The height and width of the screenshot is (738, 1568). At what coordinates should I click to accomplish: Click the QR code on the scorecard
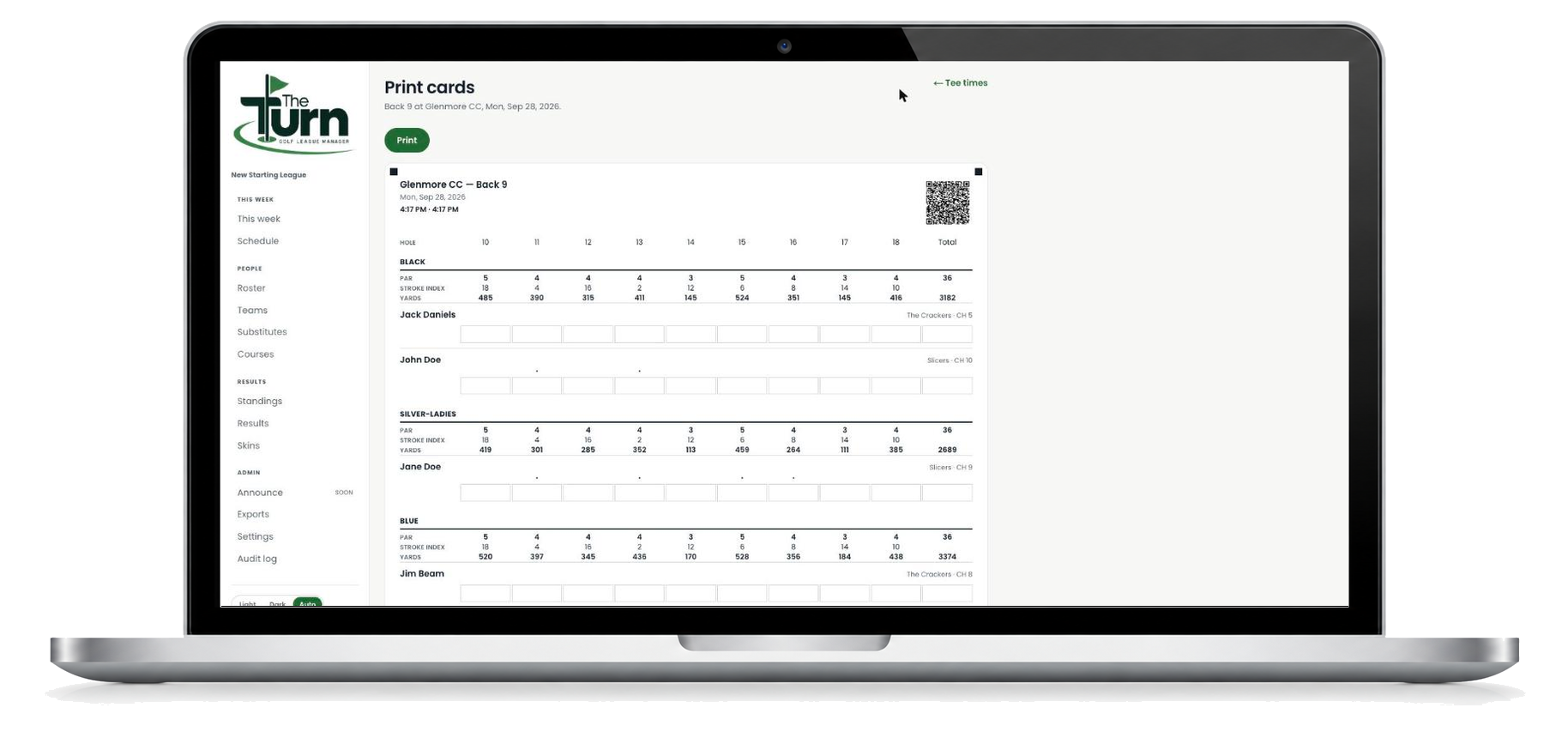(947, 203)
